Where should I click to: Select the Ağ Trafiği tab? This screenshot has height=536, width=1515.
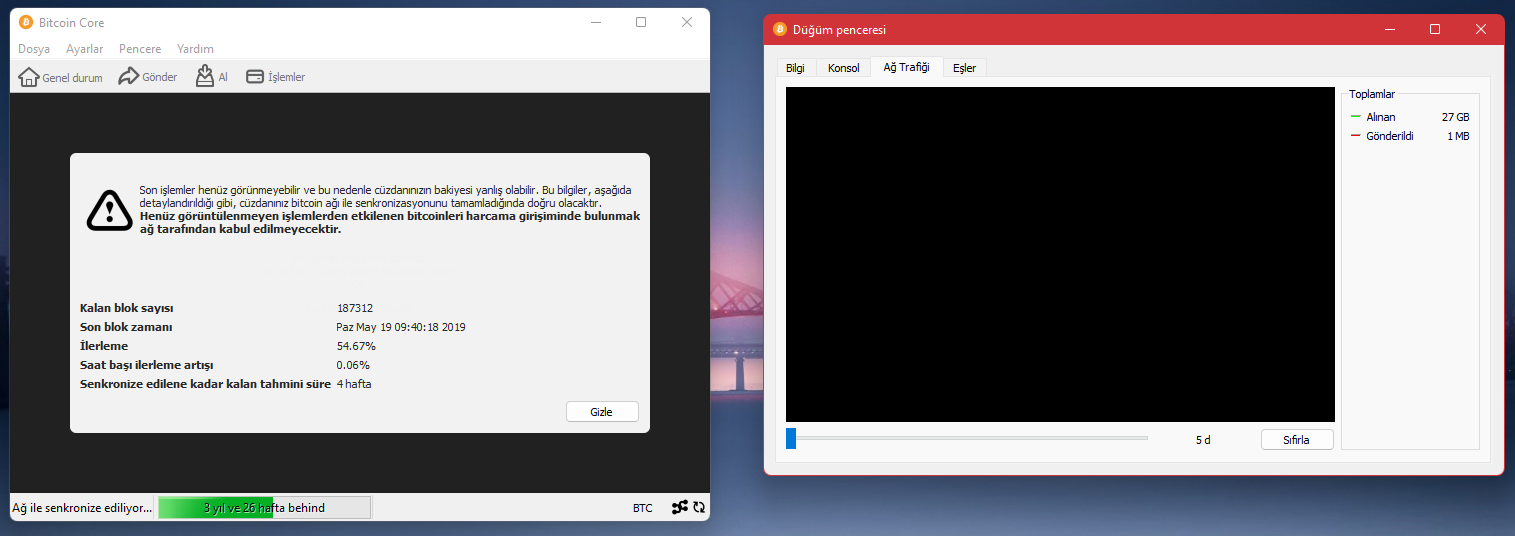click(x=906, y=67)
